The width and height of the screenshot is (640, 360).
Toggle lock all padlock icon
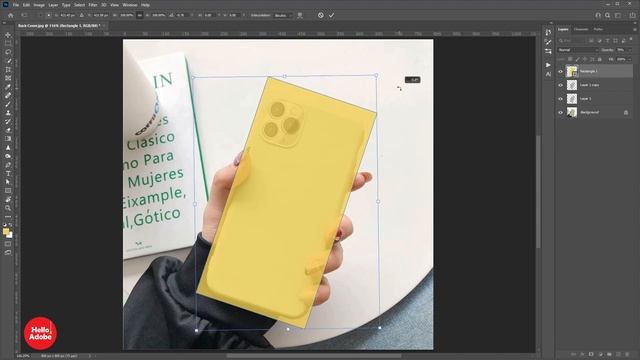[600, 59]
